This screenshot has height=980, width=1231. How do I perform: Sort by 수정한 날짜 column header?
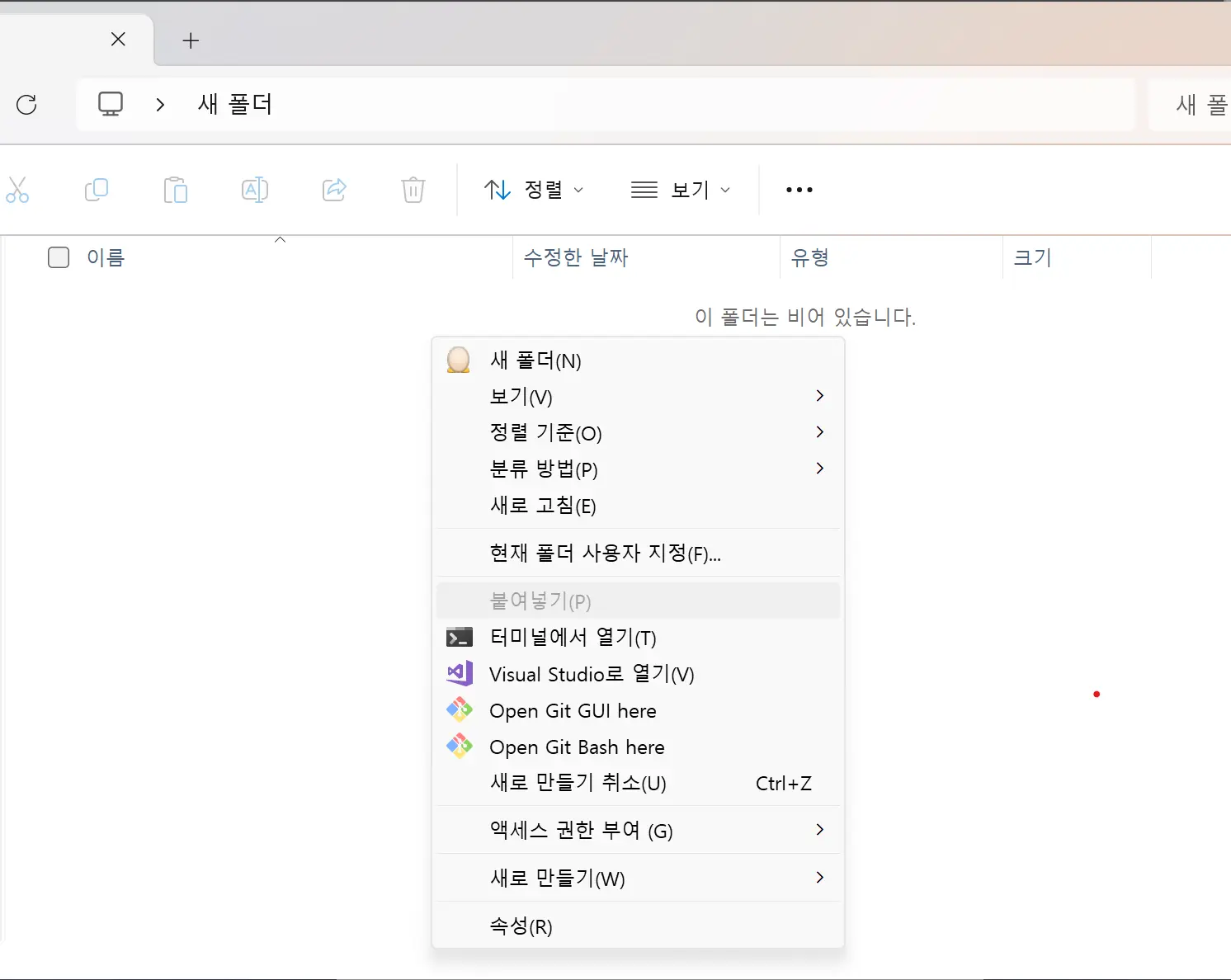pyautogui.click(x=576, y=257)
